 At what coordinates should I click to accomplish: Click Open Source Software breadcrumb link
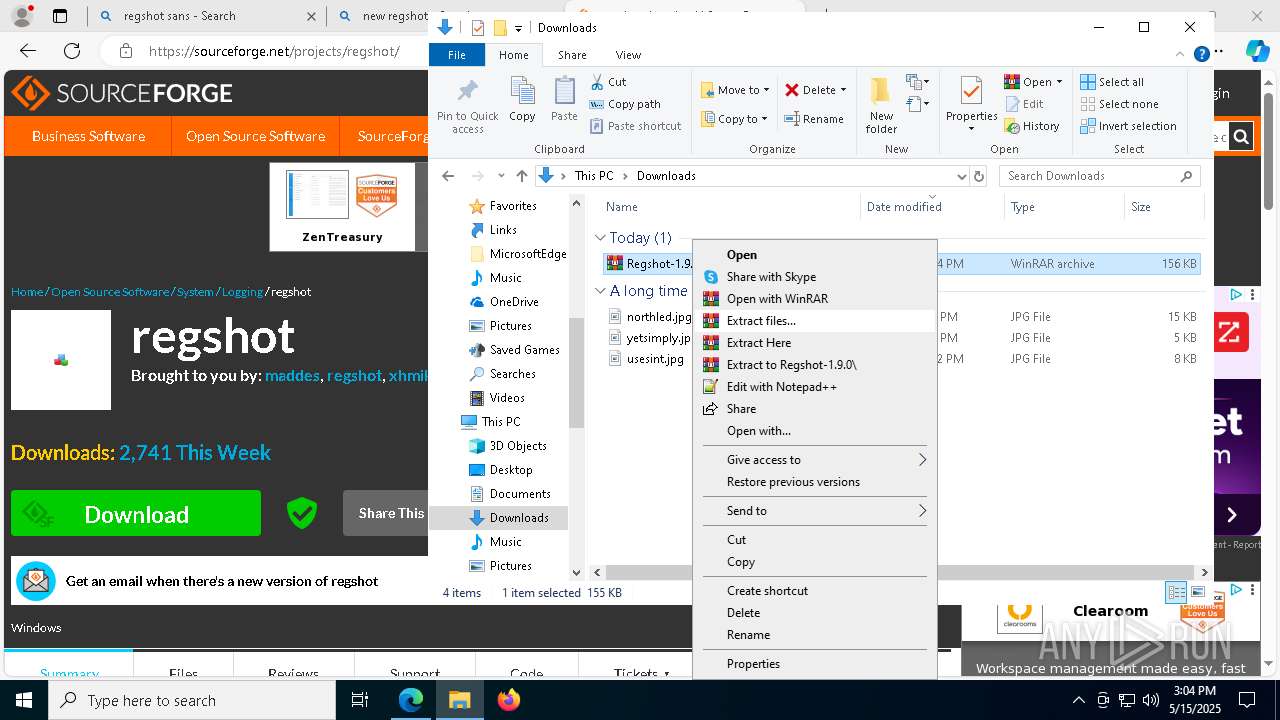point(110,292)
